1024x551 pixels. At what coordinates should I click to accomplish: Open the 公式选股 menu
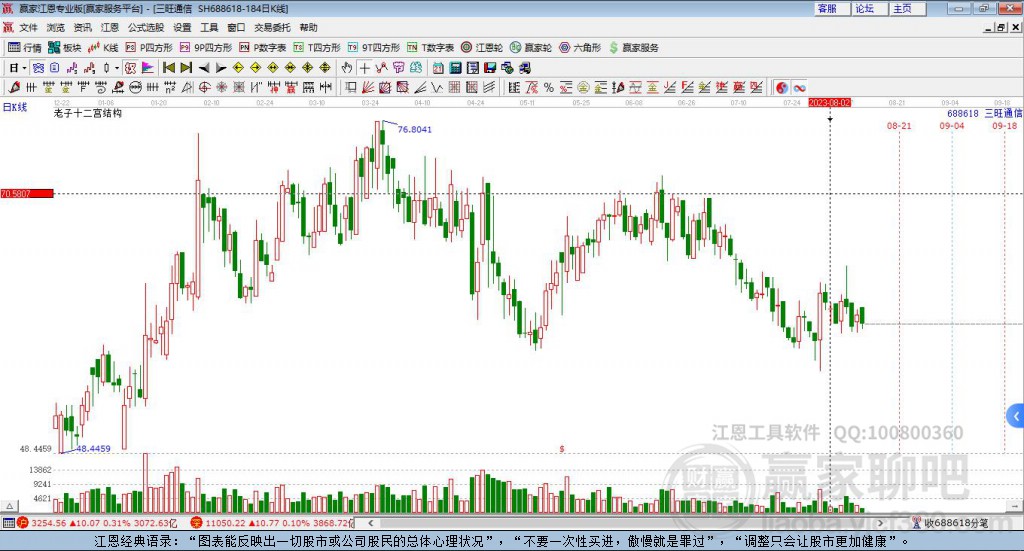point(146,27)
